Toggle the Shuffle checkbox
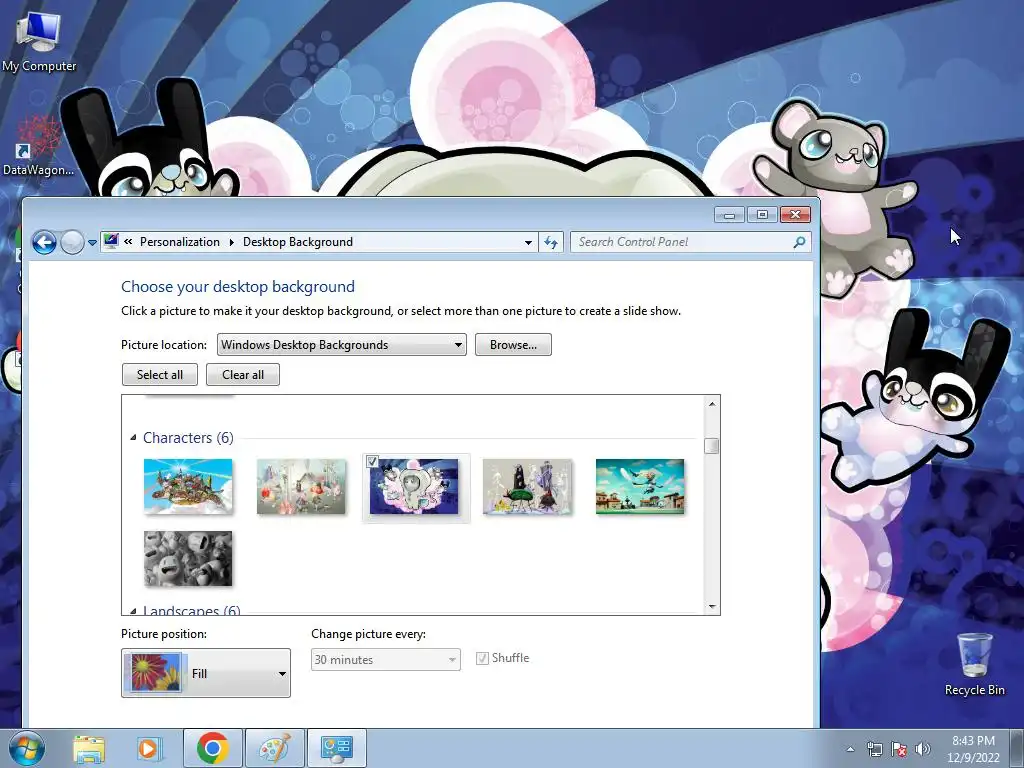Image resolution: width=1024 pixels, height=768 pixels. [x=482, y=658]
